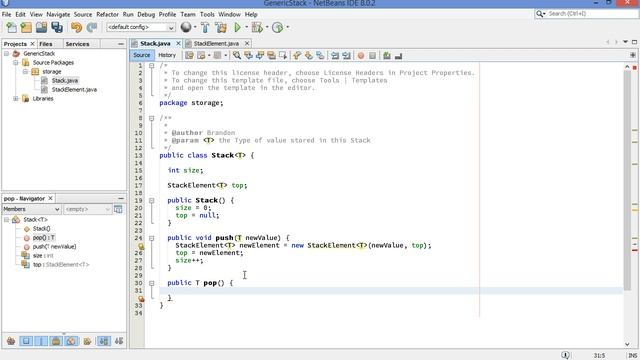This screenshot has height=360, width=640.
Task: Click the Shift Line Left editor icon
Action: (x=335, y=55)
